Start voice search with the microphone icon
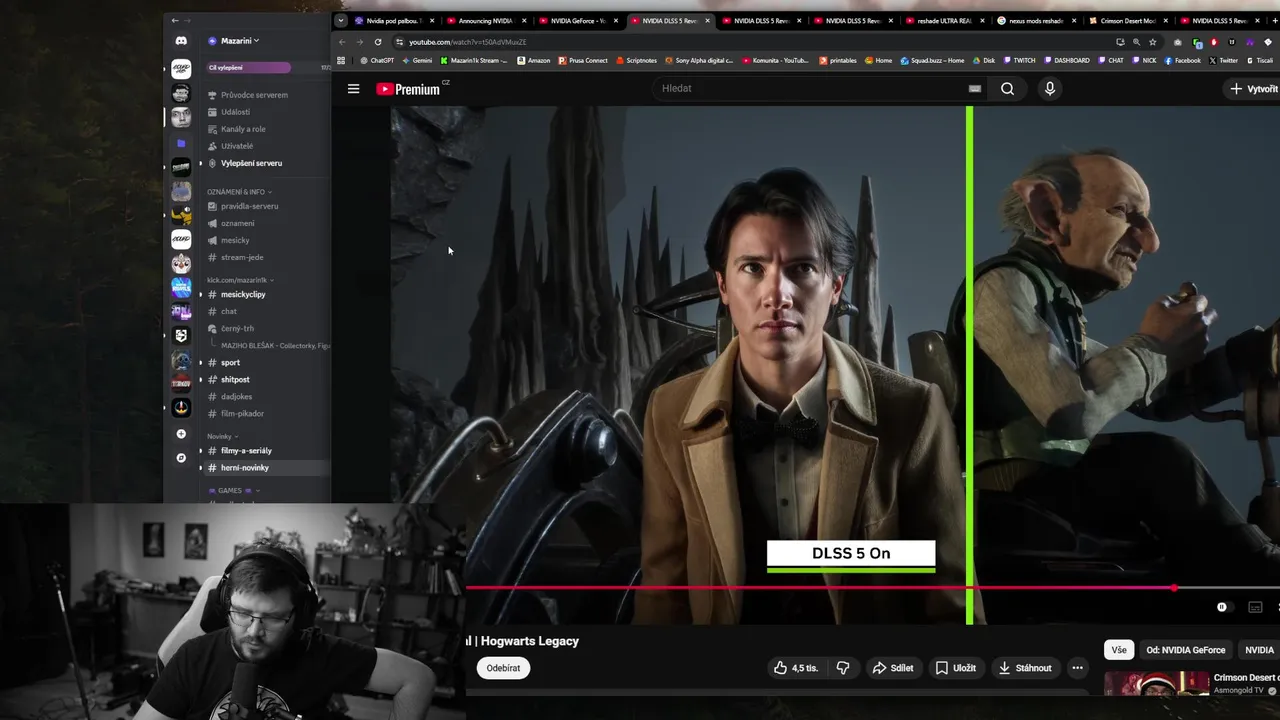Image resolution: width=1280 pixels, height=720 pixels. click(1049, 89)
